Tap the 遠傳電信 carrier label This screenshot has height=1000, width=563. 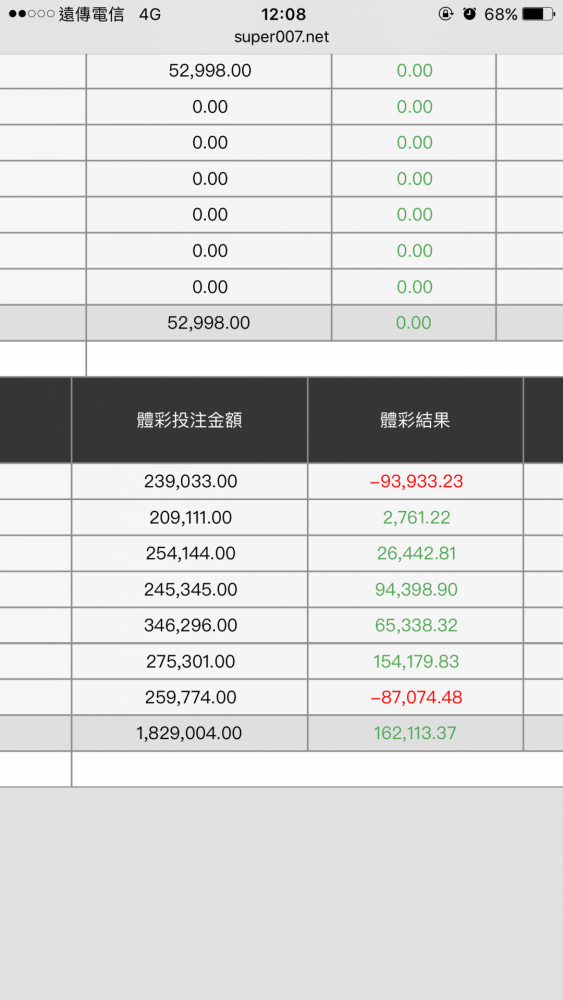[91, 14]
